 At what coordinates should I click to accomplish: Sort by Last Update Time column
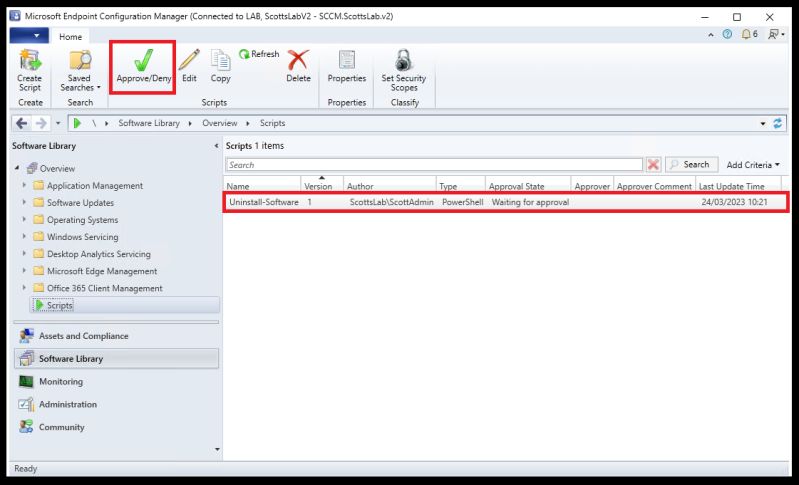click(x=738, y=186)
